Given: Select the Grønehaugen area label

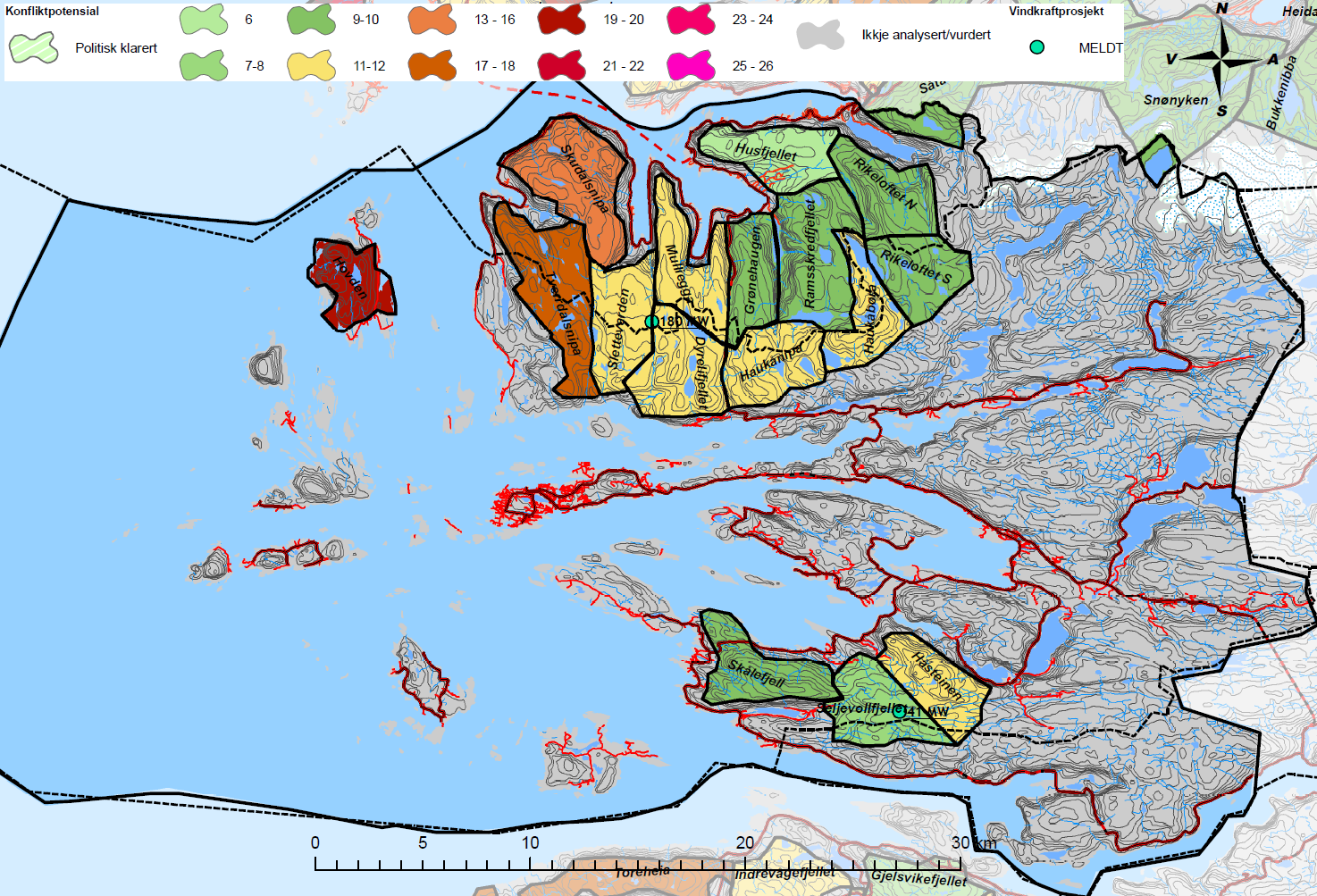Looking at the screenshot, I should click(753, 270).
